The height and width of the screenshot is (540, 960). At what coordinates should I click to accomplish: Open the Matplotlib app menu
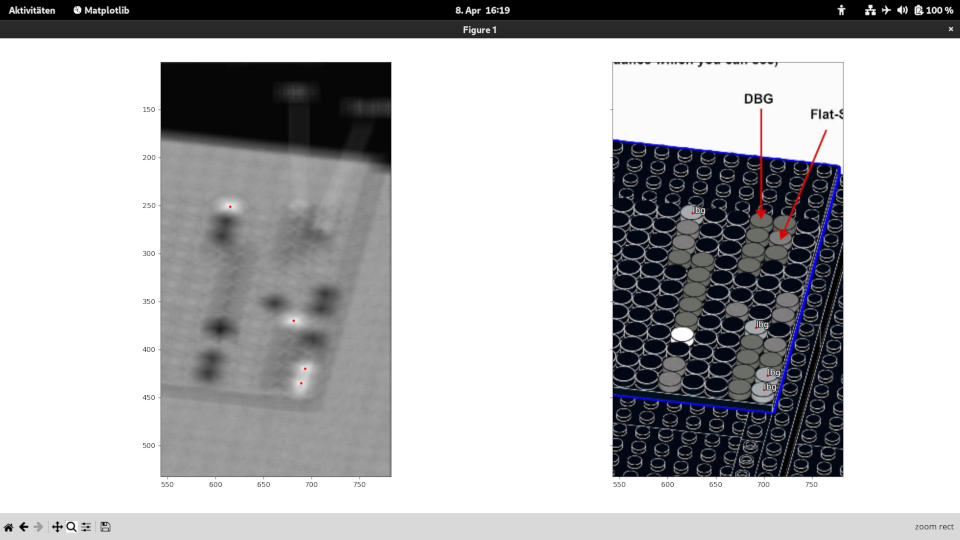(x=101, y=10)
